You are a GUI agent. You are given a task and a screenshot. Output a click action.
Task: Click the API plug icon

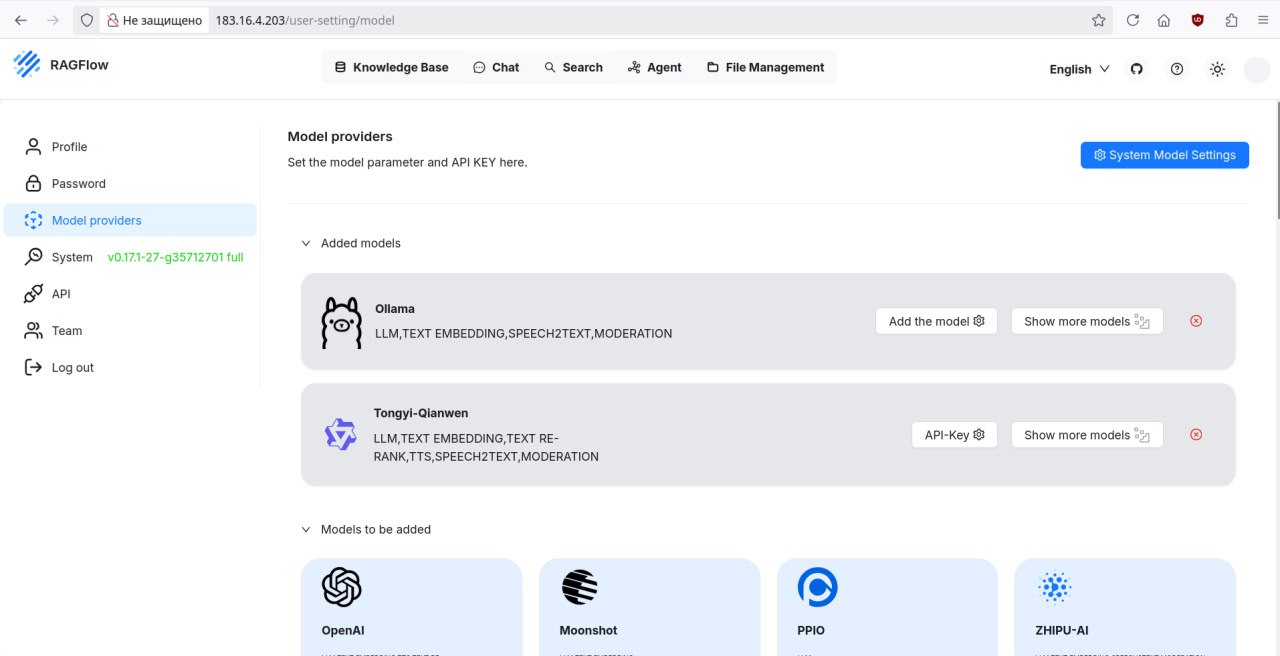tap(34, 294)
